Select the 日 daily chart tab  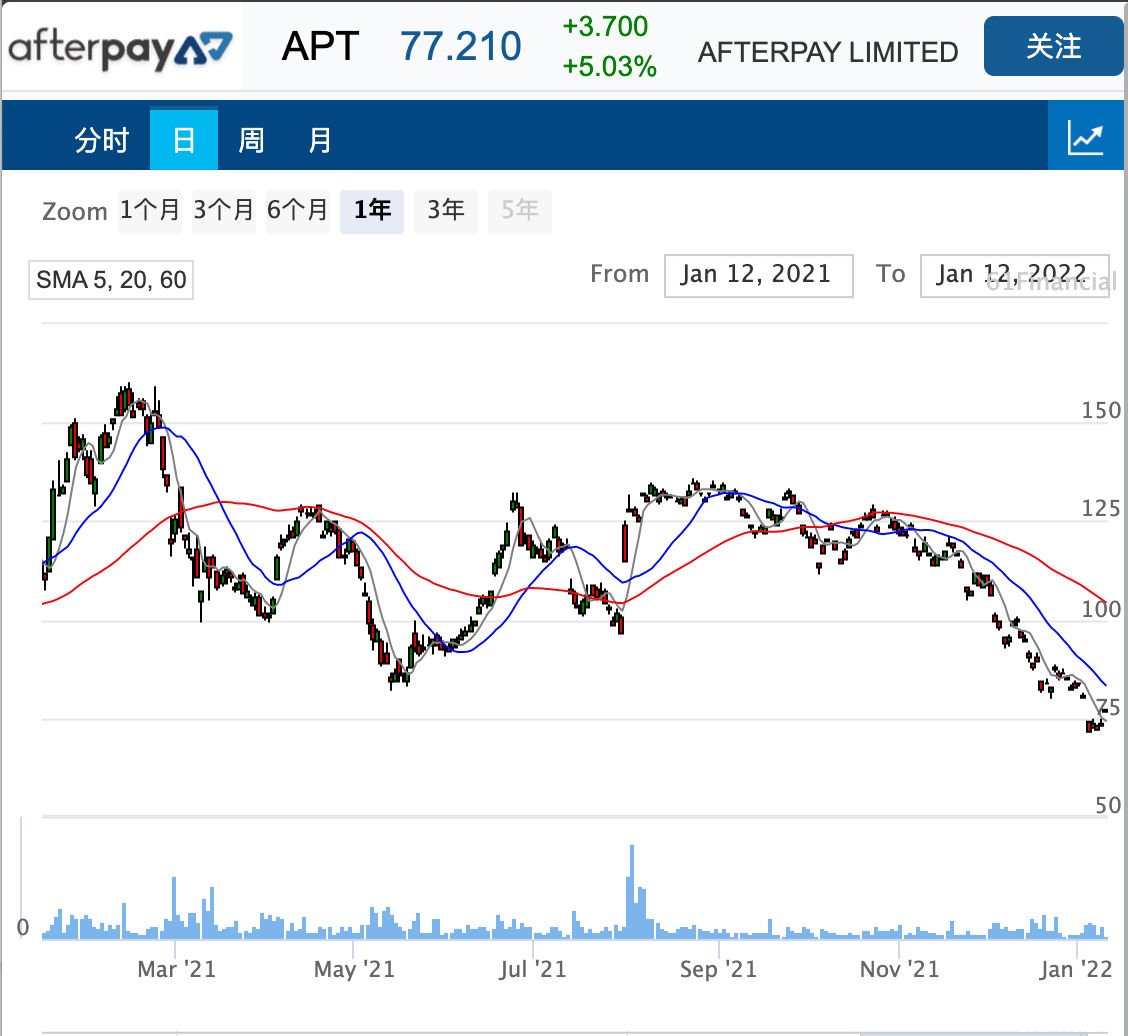point(183,140)
